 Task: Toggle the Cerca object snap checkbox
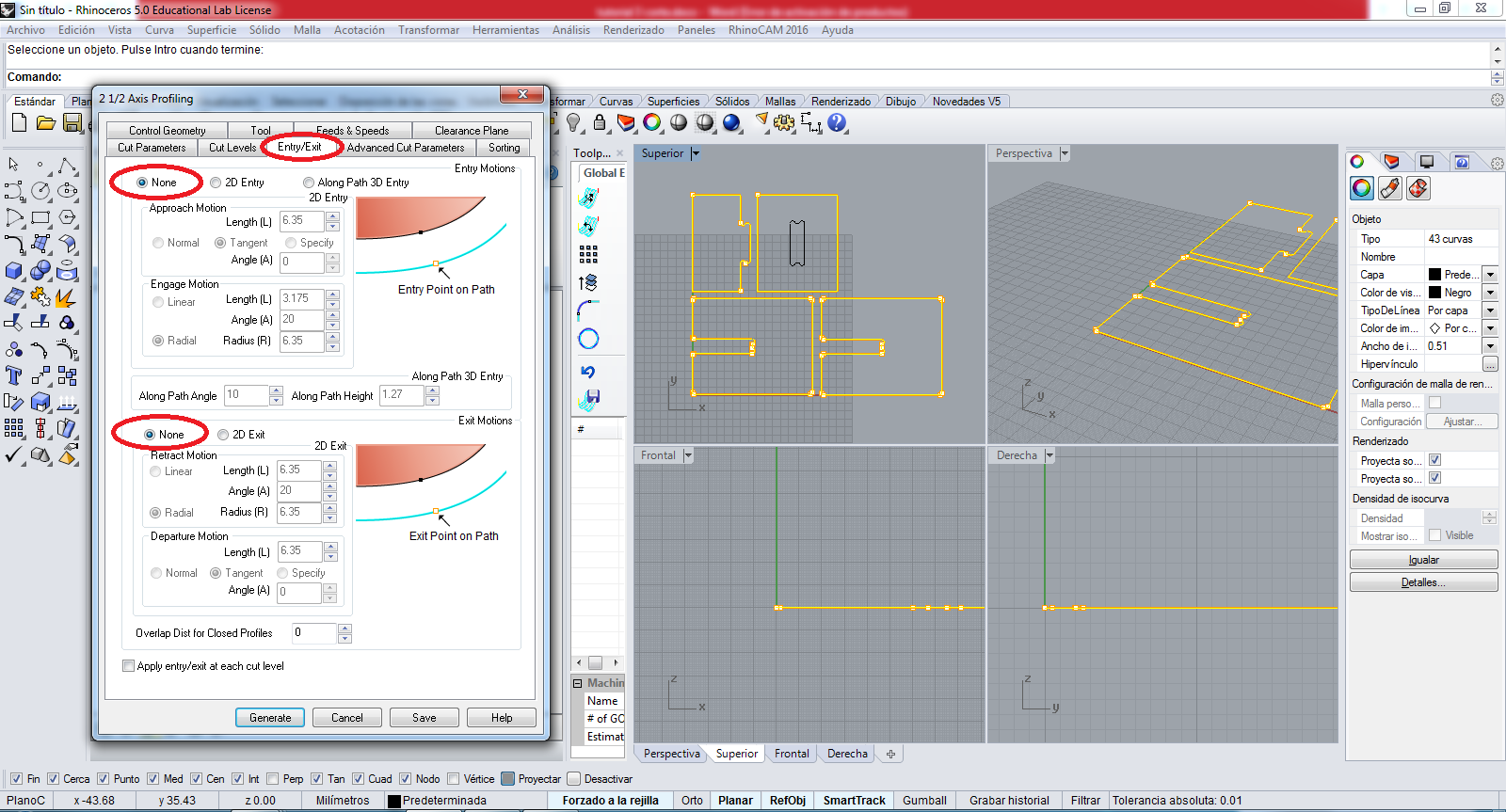[54, 779]
